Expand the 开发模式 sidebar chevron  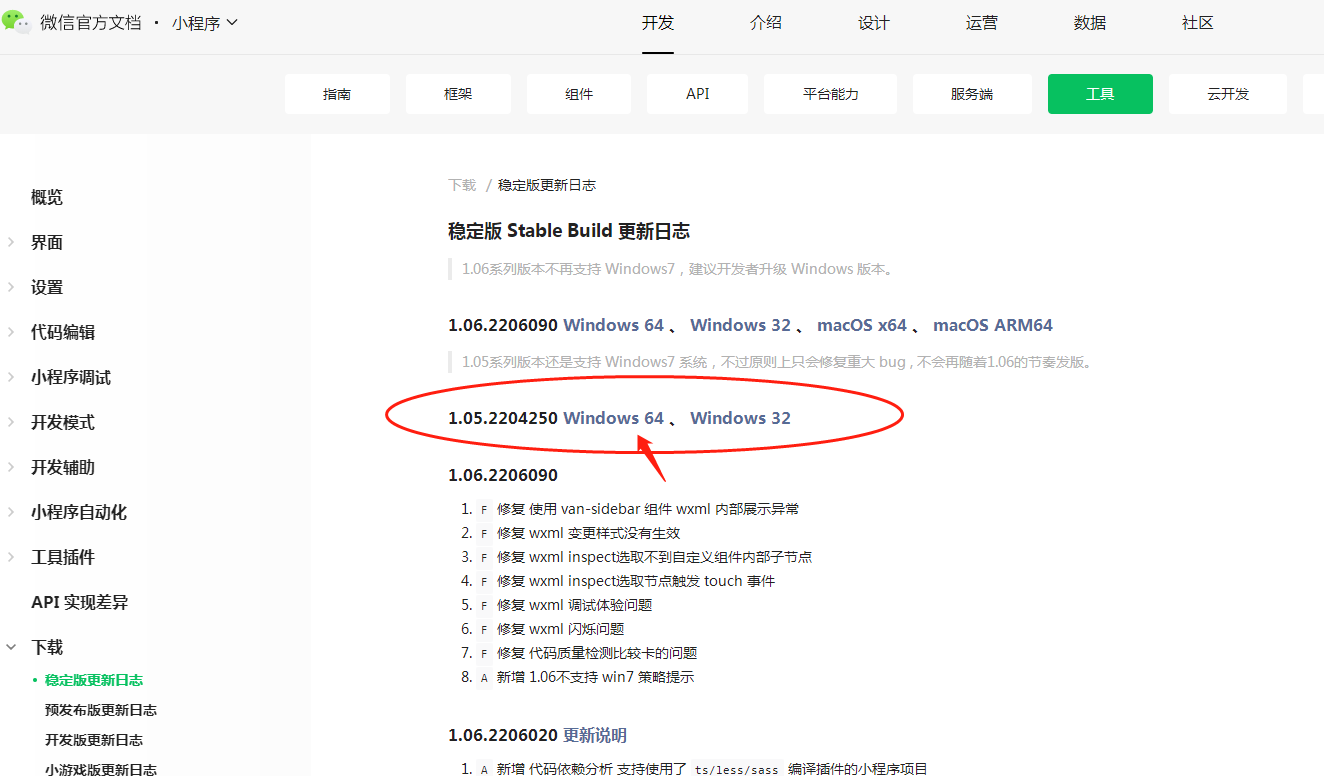click(11, 422)
